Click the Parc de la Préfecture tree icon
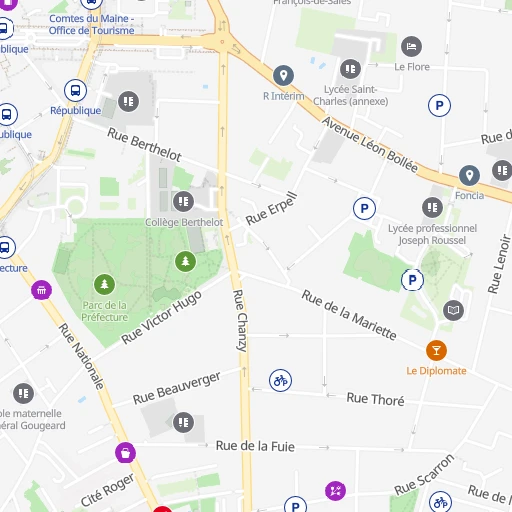 [104, 284]
